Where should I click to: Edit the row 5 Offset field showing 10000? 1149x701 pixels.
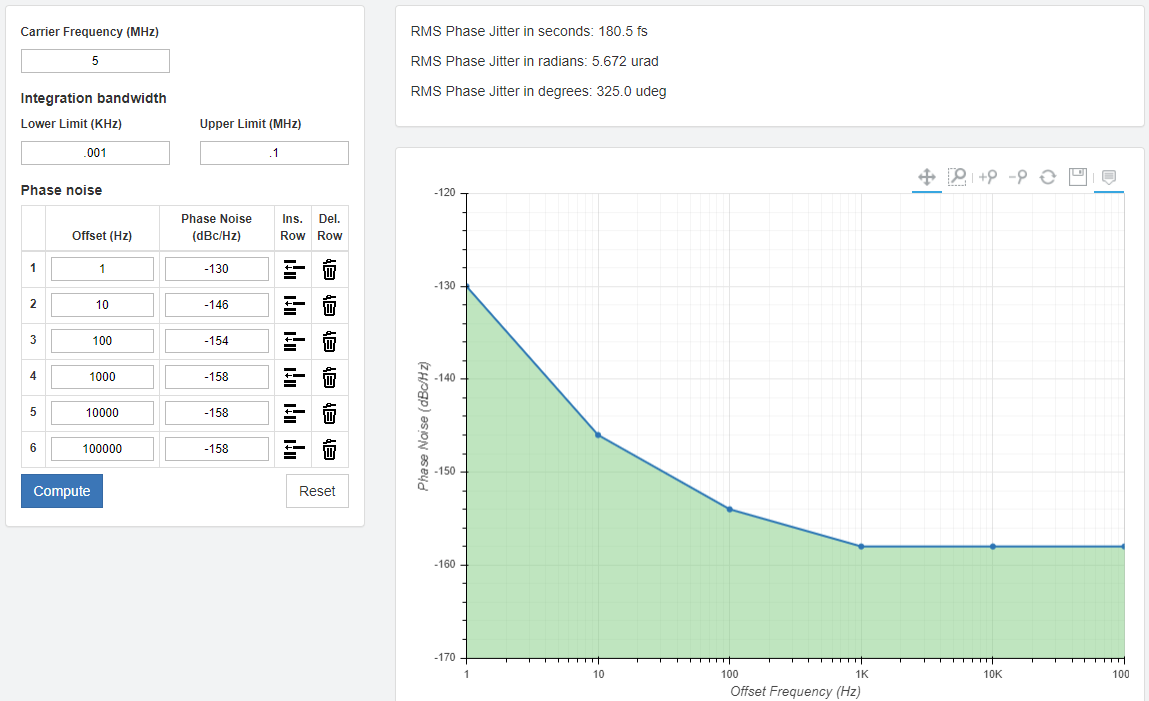tap(102, 412)
